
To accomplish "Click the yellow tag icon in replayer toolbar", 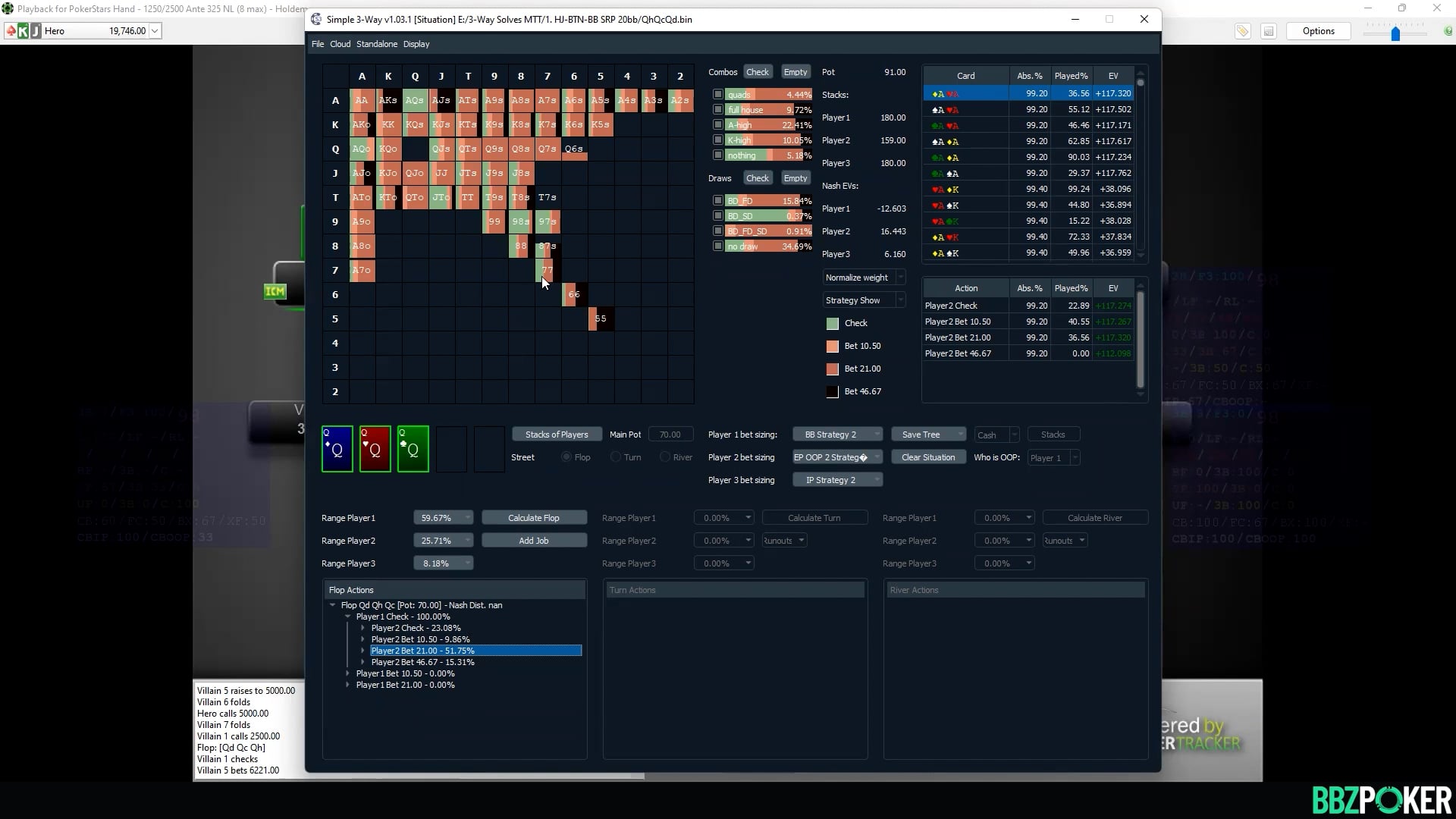I will [x=1242, y=31].
